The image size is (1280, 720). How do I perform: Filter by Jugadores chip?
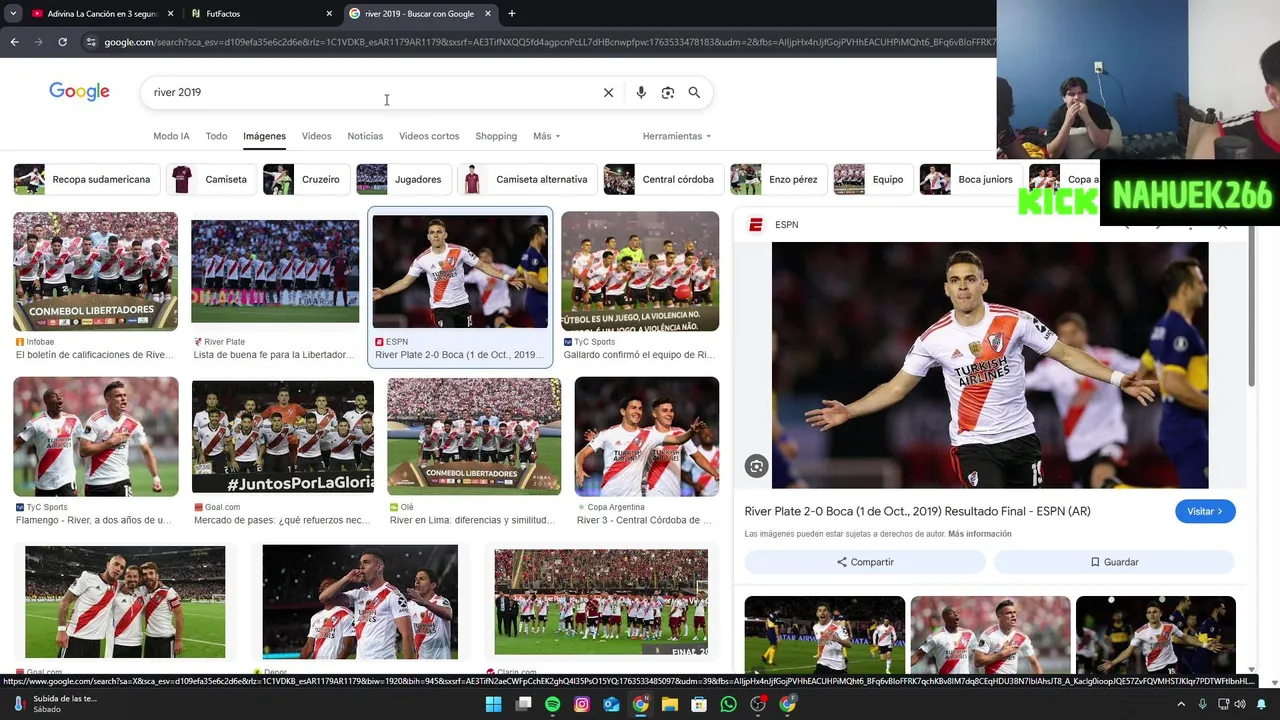[x=403, y=180]
